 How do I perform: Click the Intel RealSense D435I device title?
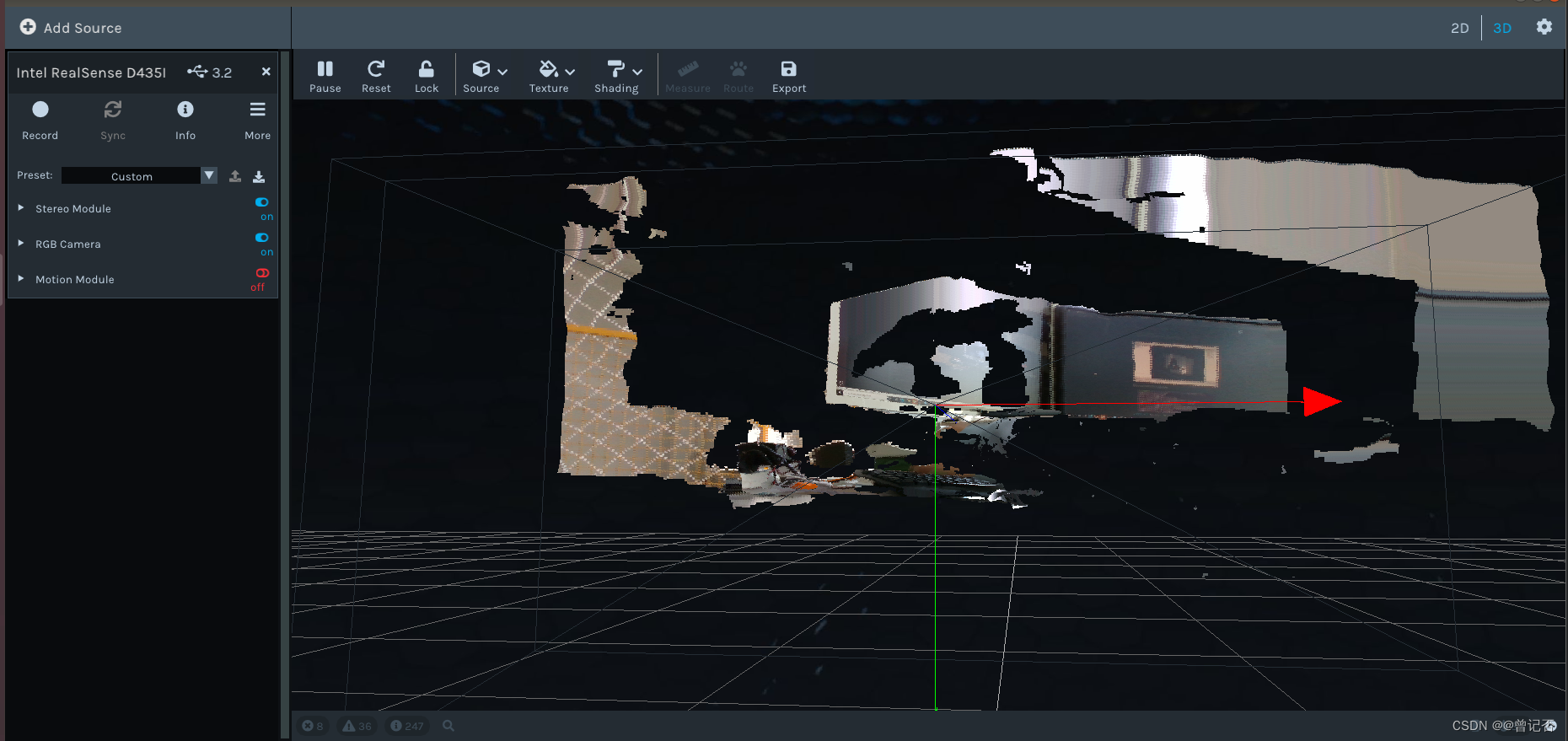[x=91, y=72]
